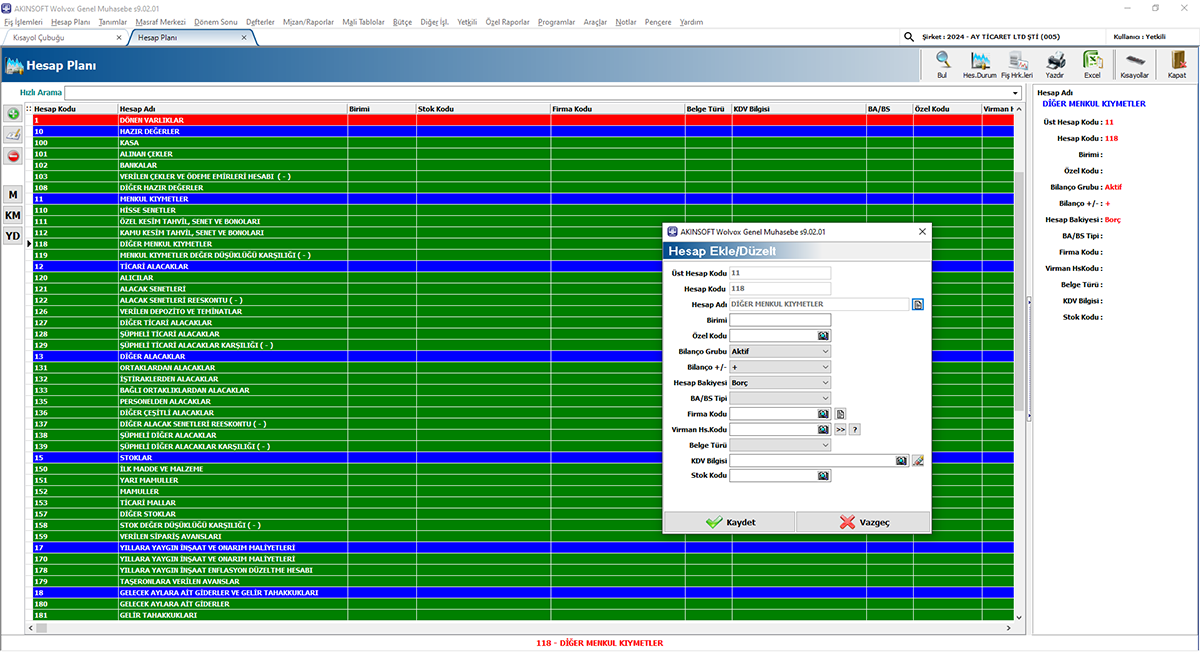Click the green plus add account icon
The image size is (1200, 653).
(13, 114)
